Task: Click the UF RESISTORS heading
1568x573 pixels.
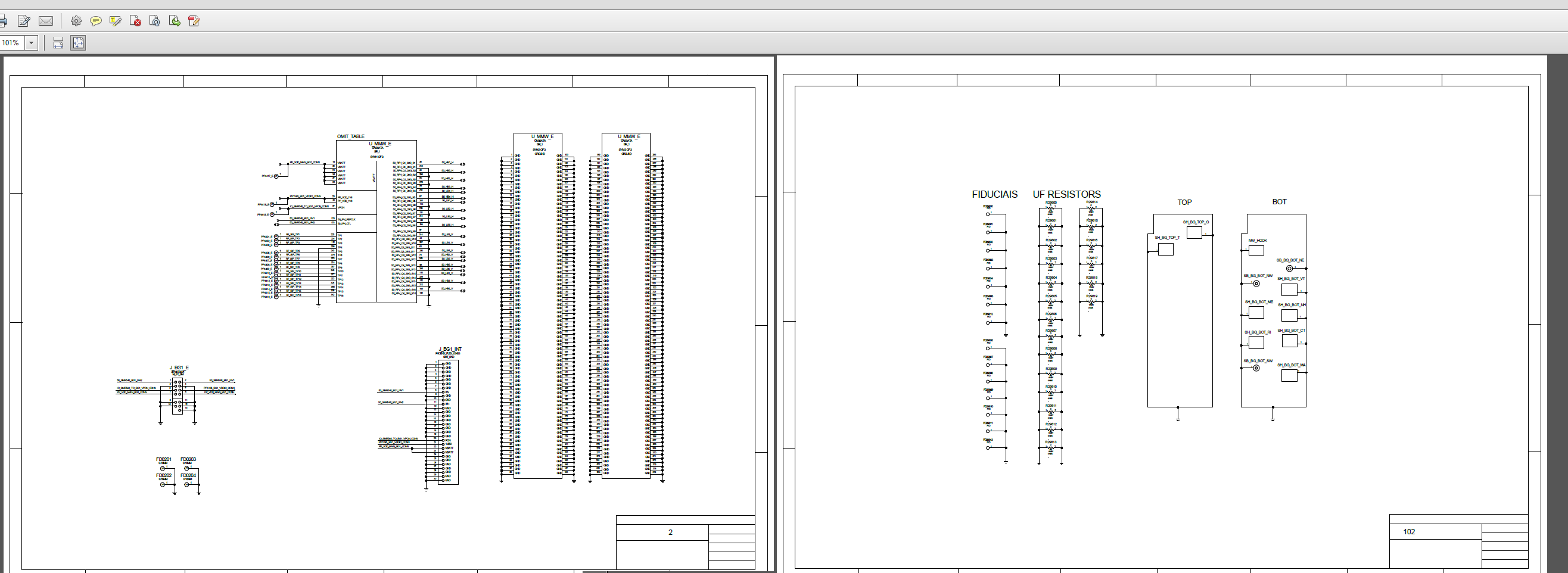Action: [x=1066, y=195]
